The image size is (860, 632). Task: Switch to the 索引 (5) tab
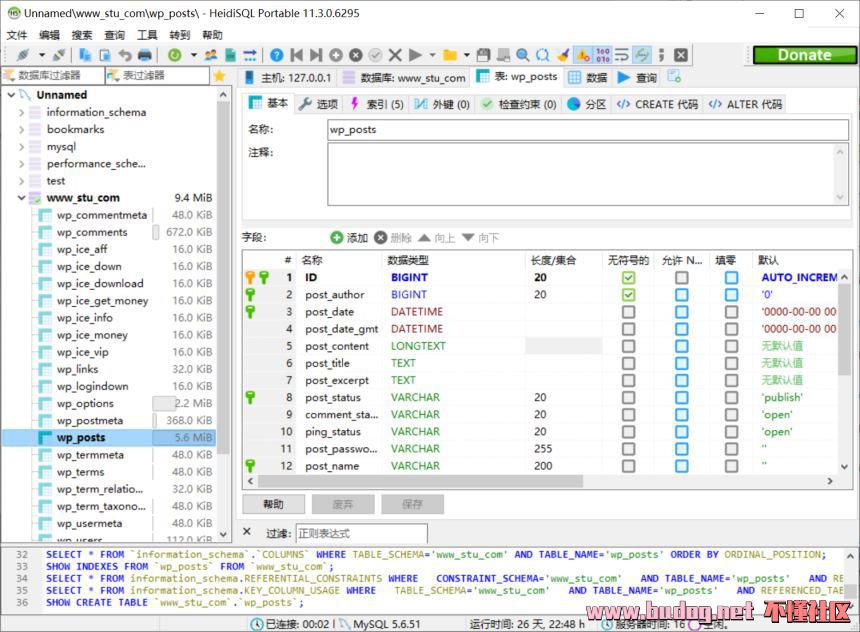(x=377, y=104)
